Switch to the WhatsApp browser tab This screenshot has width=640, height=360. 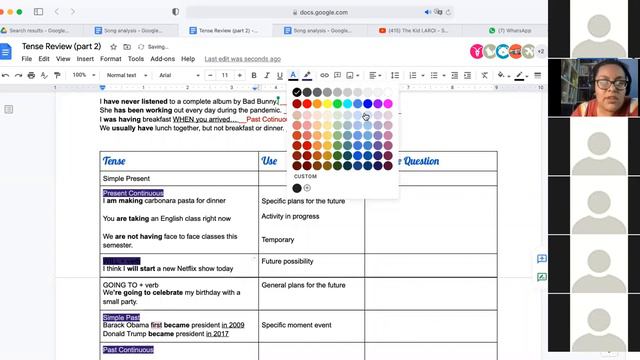click(510, 30)
